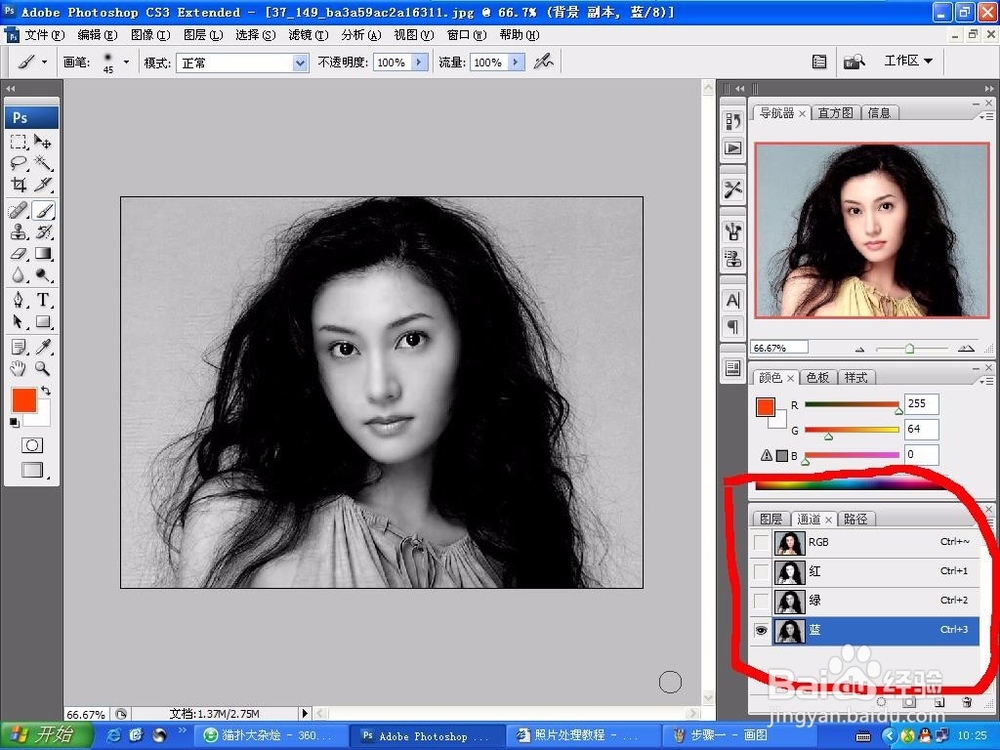Pick the Eraser tool
The width and height of the screenshot is (1000, 750).
click(18, 253)
